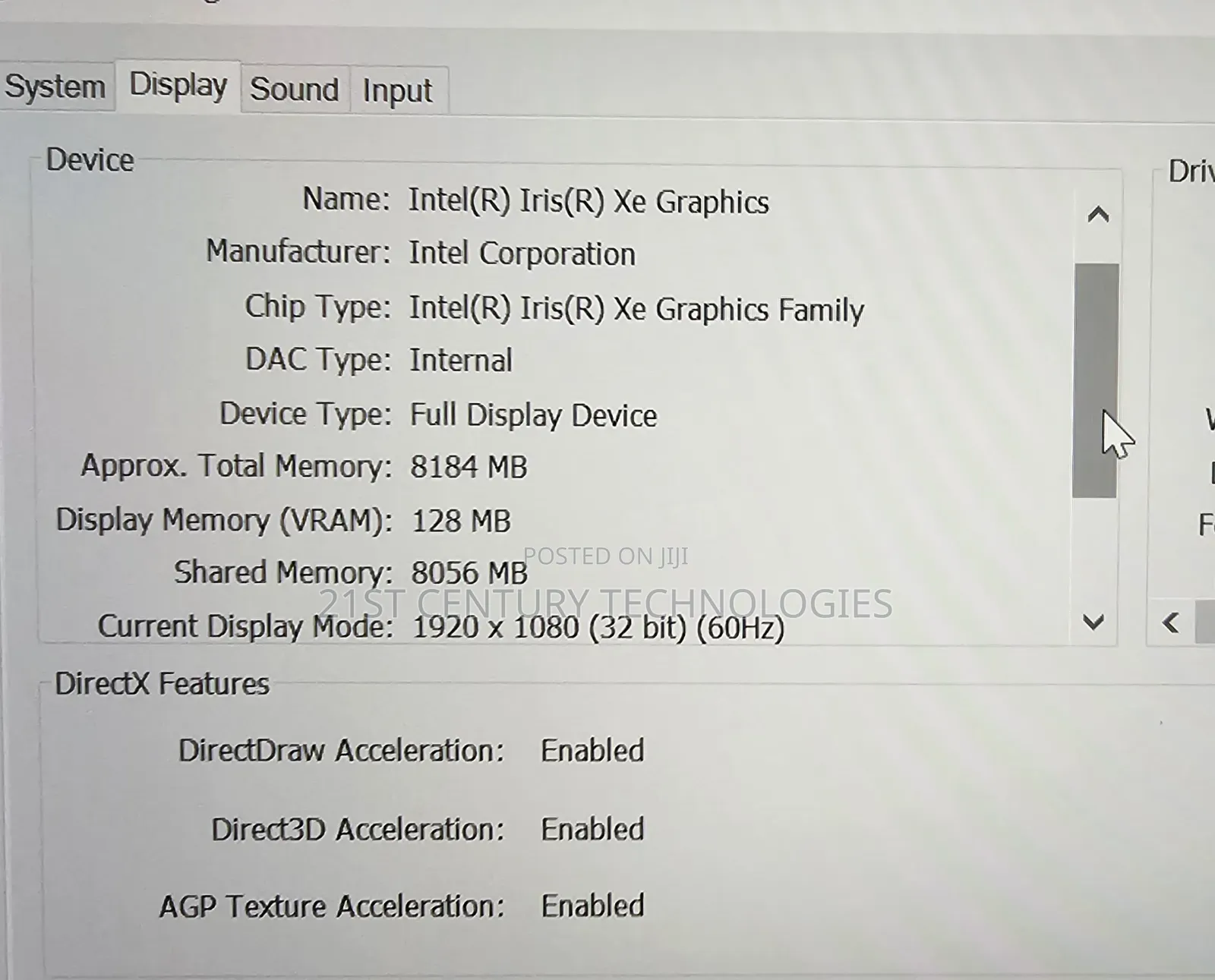Viewport: 1215px width, 980px height.
Task: Click the Display Memory (VRAM): label
Action: coord(225,521)
